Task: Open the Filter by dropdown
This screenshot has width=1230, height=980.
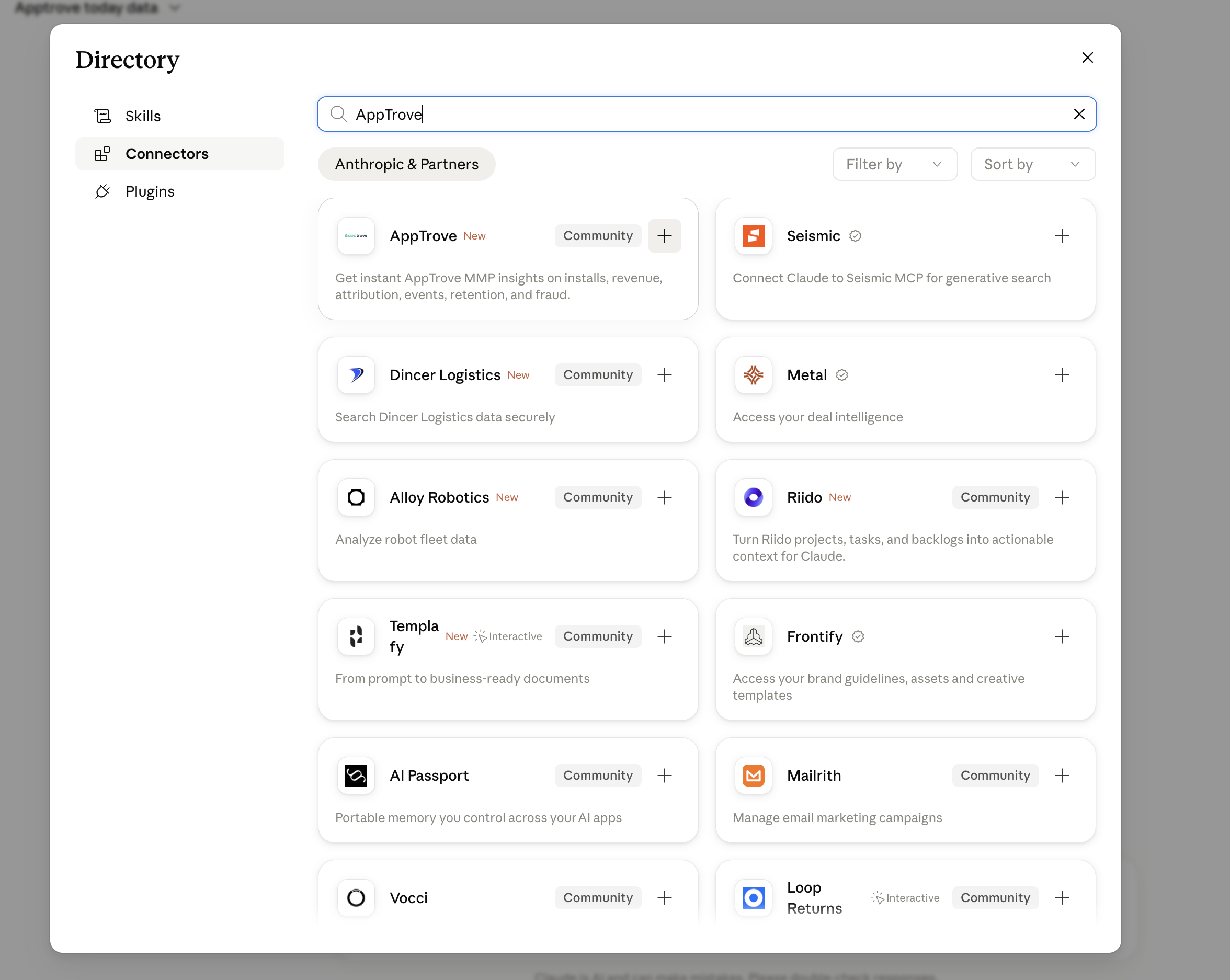Action: 895,164
